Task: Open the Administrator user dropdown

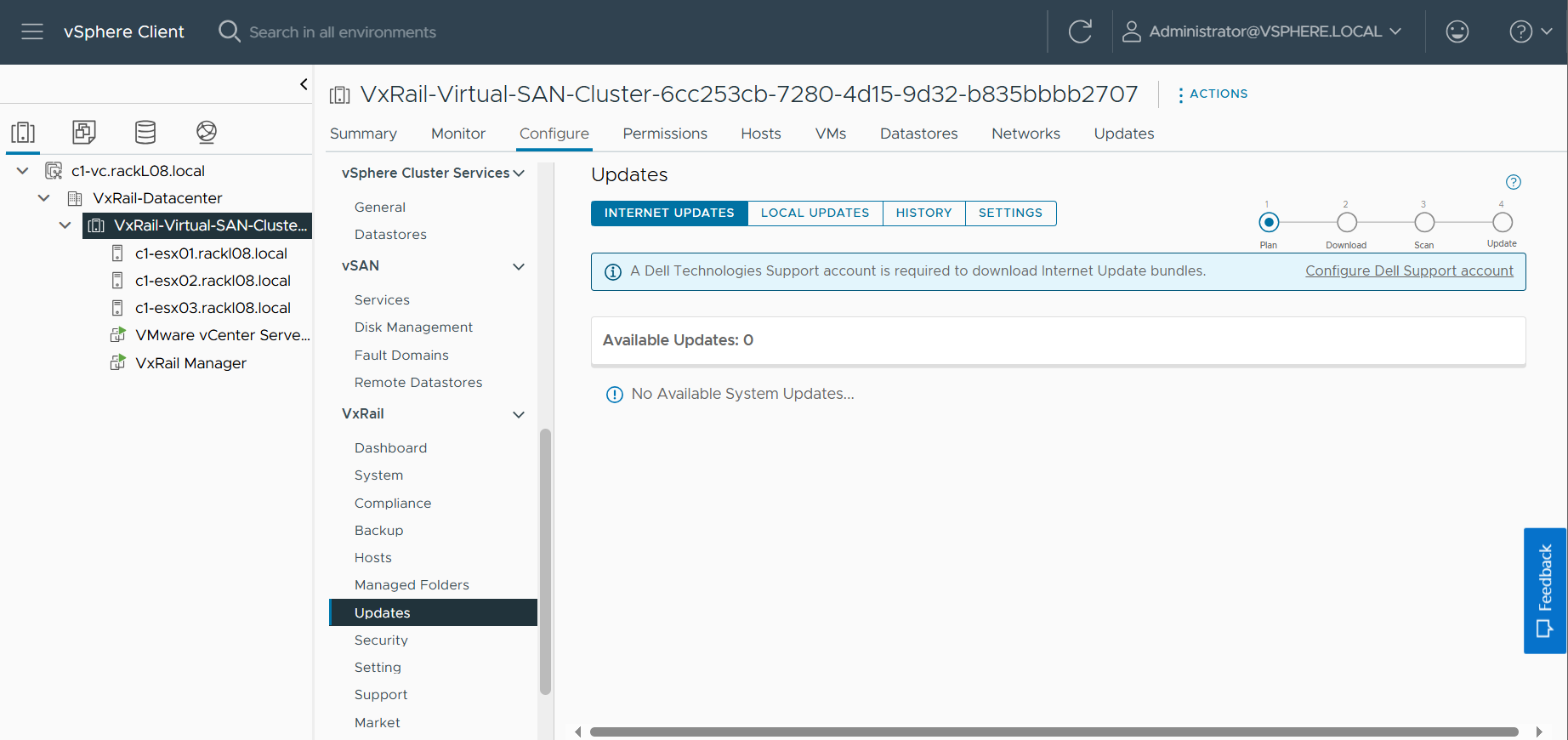Action: [x=1262, y=31]
